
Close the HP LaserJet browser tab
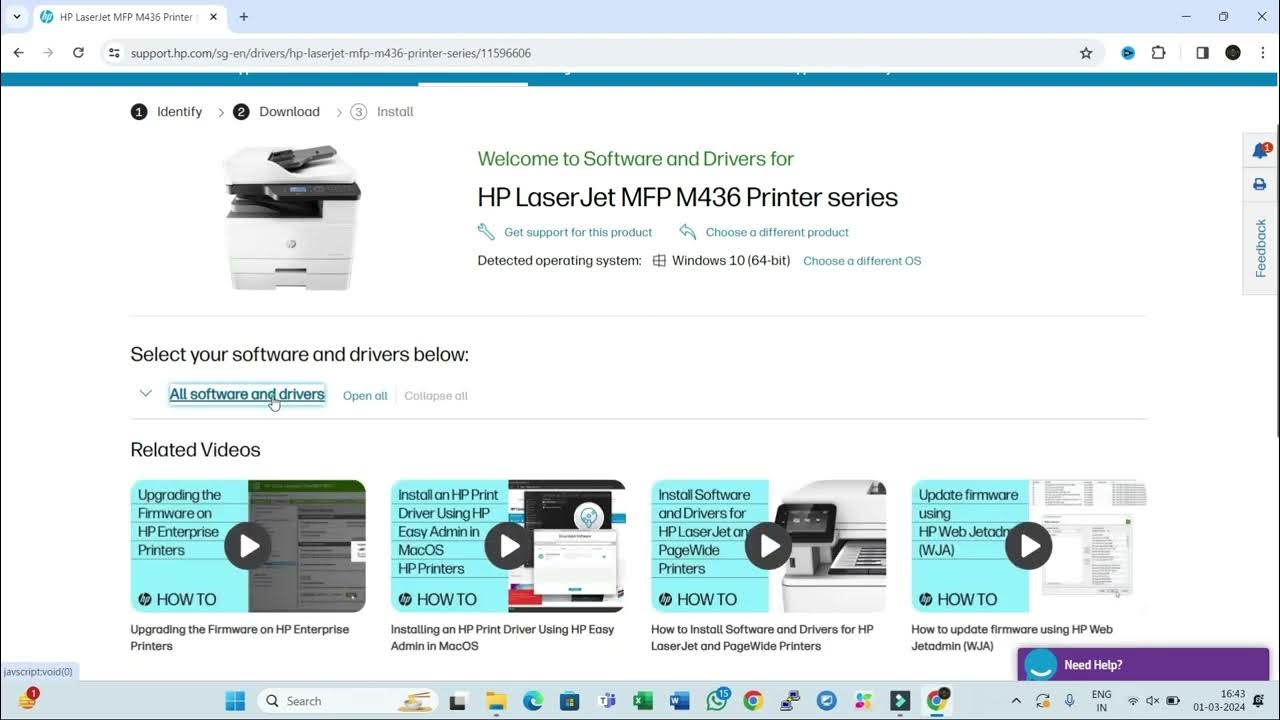pyautogui.click(x=211, y=17)
